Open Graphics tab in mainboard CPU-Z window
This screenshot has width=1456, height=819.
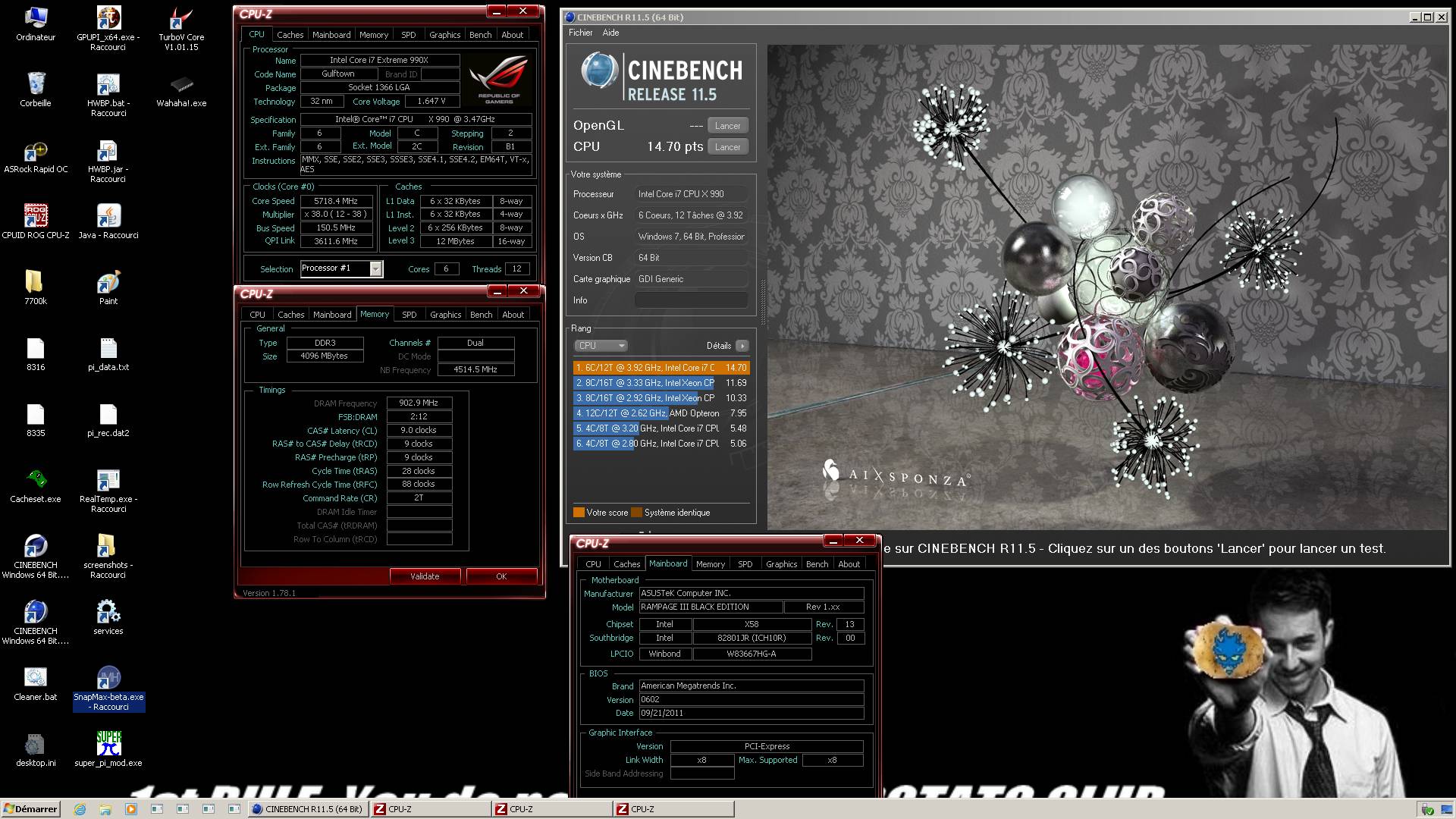click(781, 564)
